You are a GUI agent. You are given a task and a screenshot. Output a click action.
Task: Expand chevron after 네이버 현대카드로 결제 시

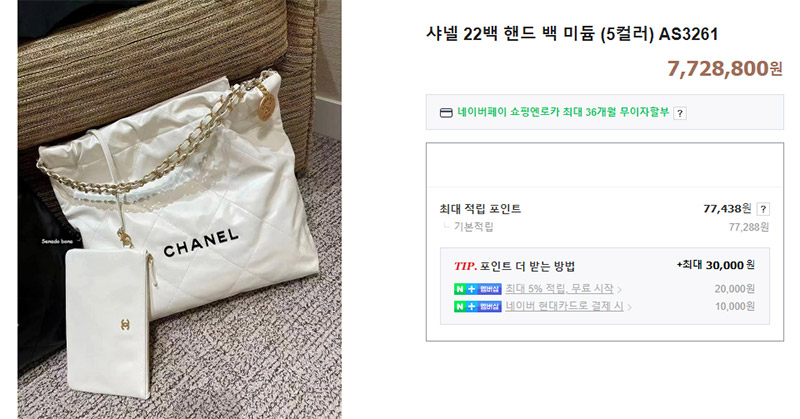[630, 307]
